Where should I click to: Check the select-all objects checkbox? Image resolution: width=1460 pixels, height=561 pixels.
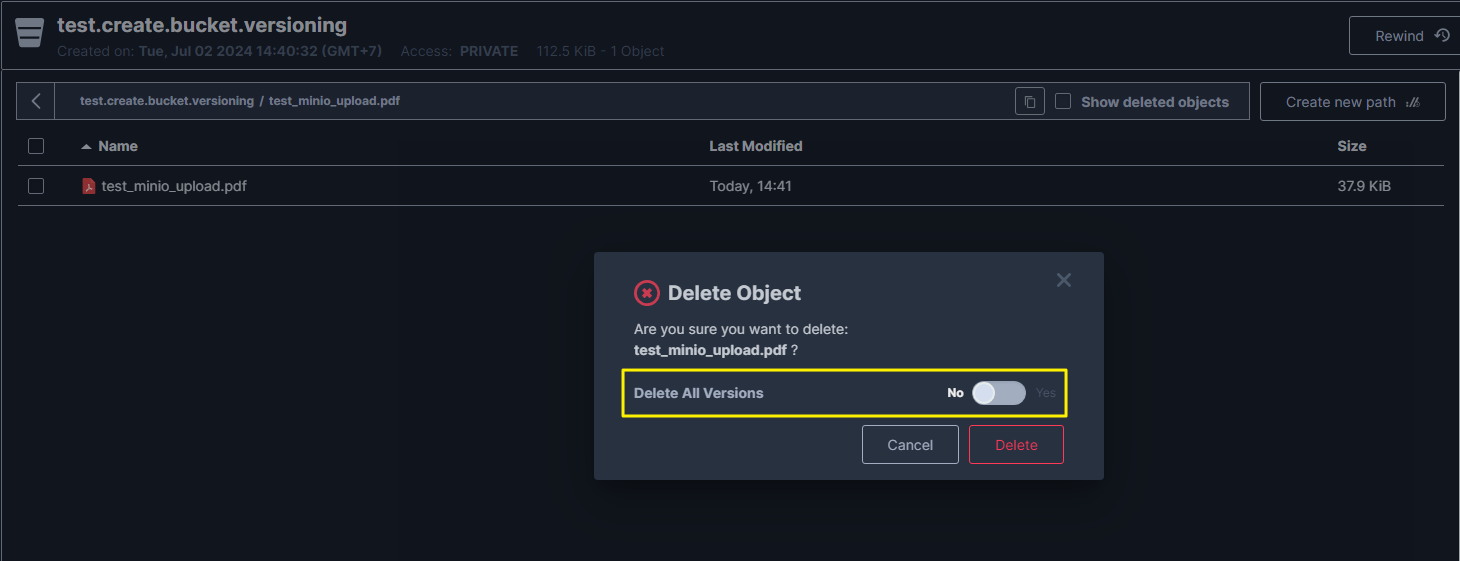[x=36, y=146]
